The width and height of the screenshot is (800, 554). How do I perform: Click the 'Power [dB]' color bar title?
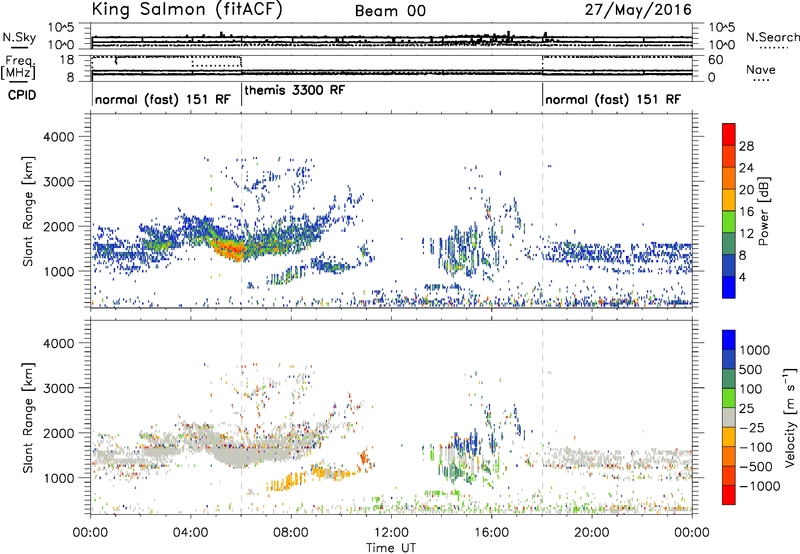click(764, 211)
